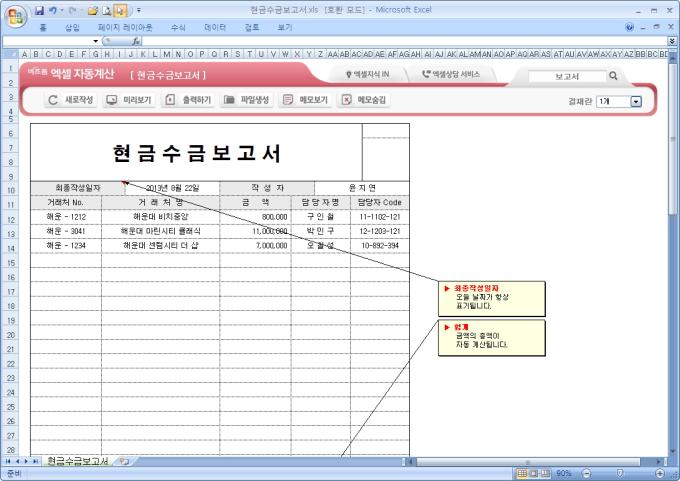Screen dimensions: 680x481
Task: Select cell 박민구
Action: (x=320, y=231)
